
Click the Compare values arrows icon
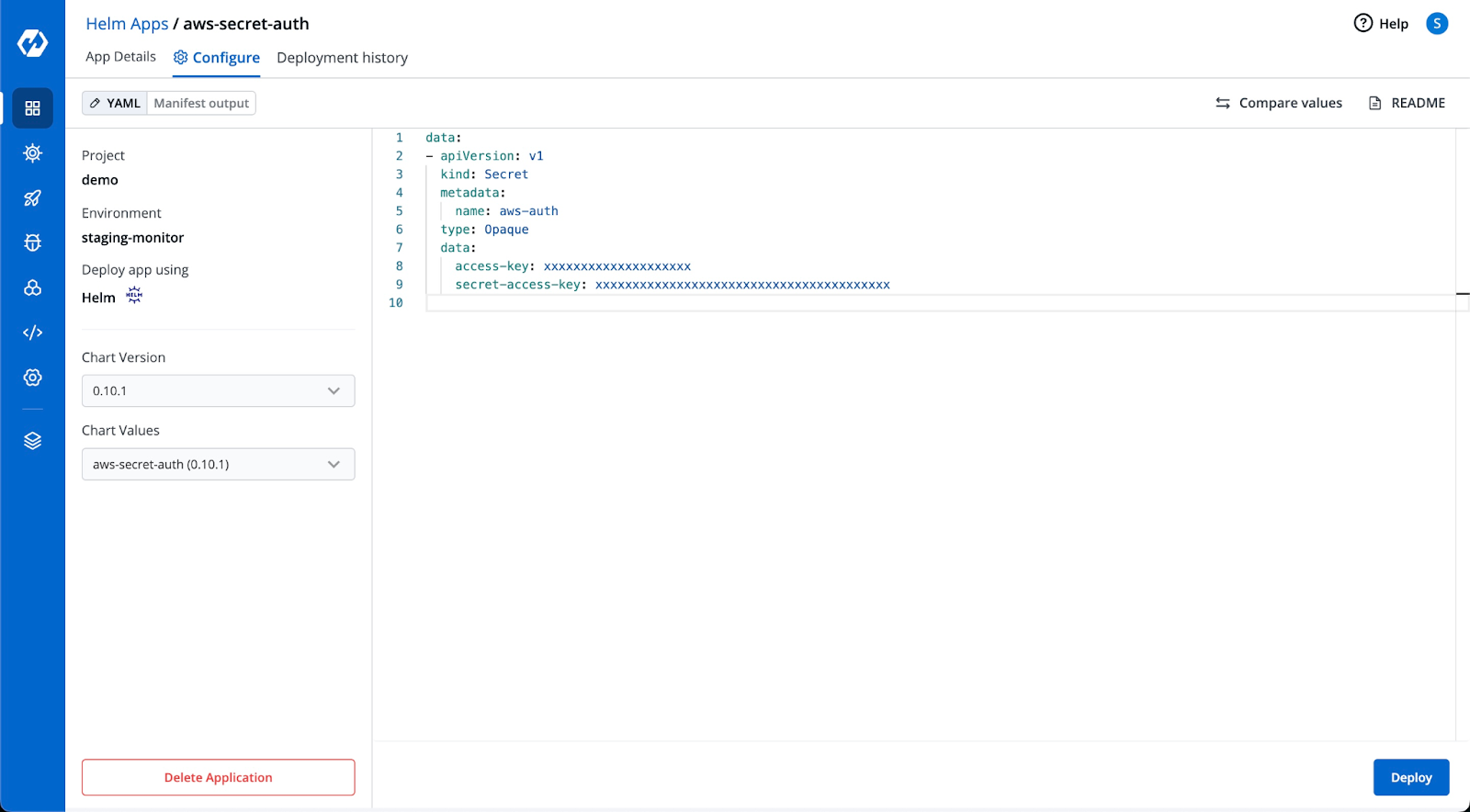1223,103
